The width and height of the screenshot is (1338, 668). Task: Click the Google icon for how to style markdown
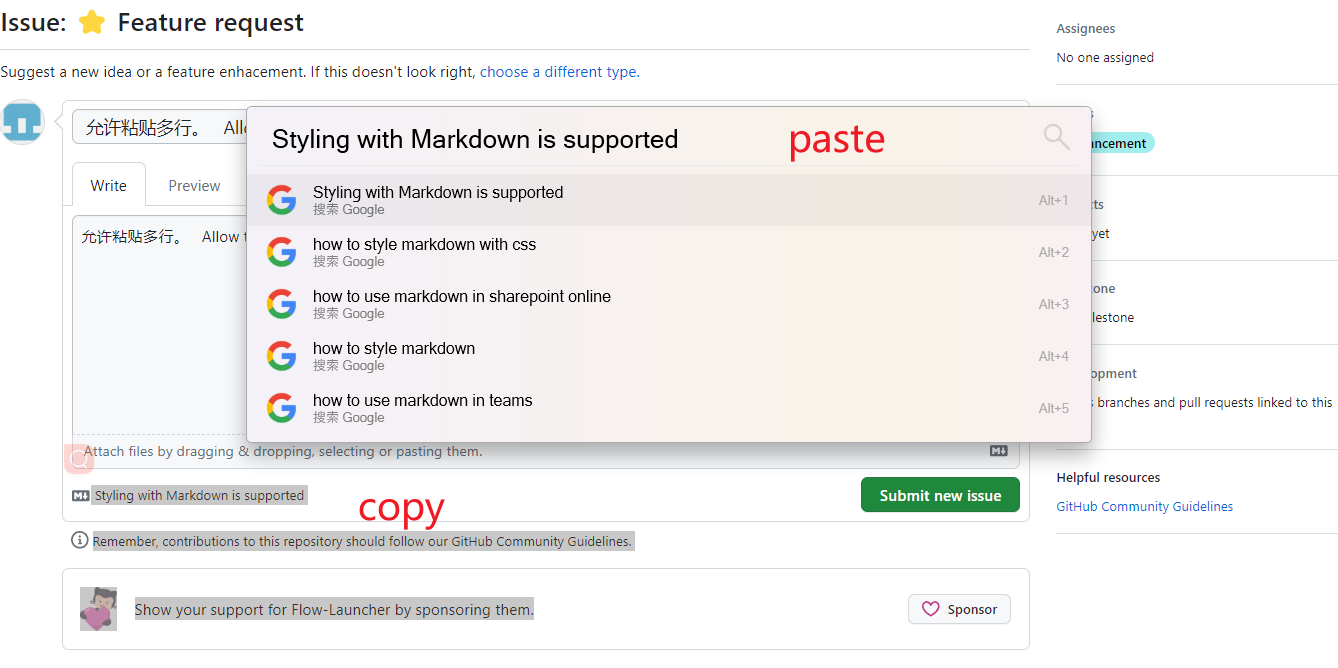pyautogui.click(x=282, y=355)
